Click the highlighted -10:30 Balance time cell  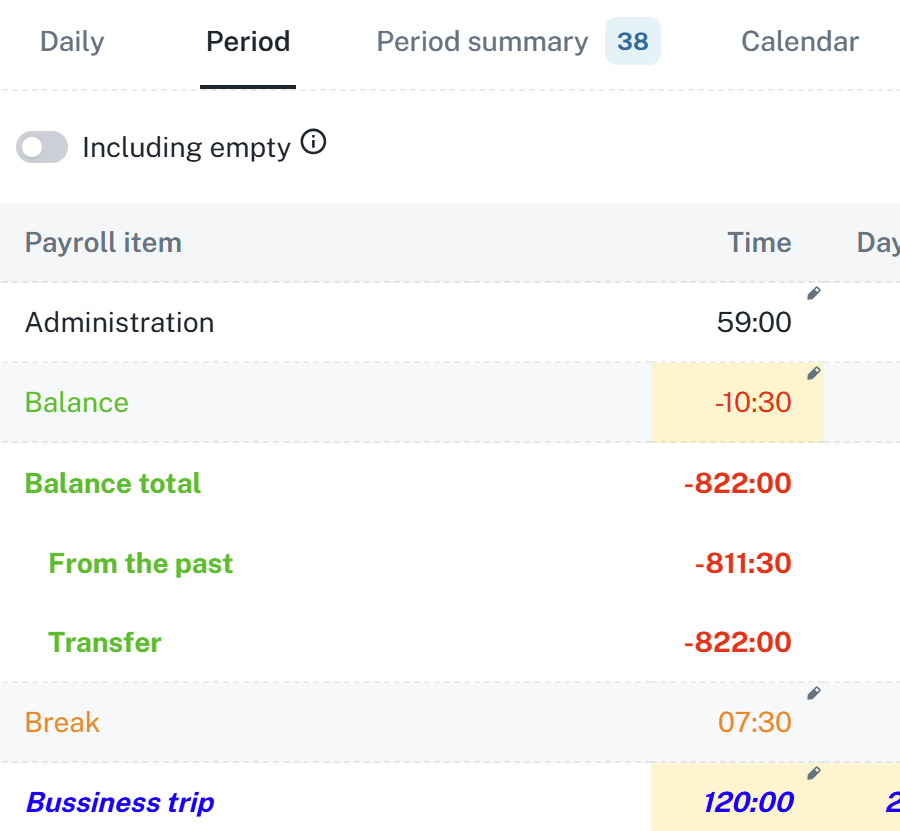point(738,403)
